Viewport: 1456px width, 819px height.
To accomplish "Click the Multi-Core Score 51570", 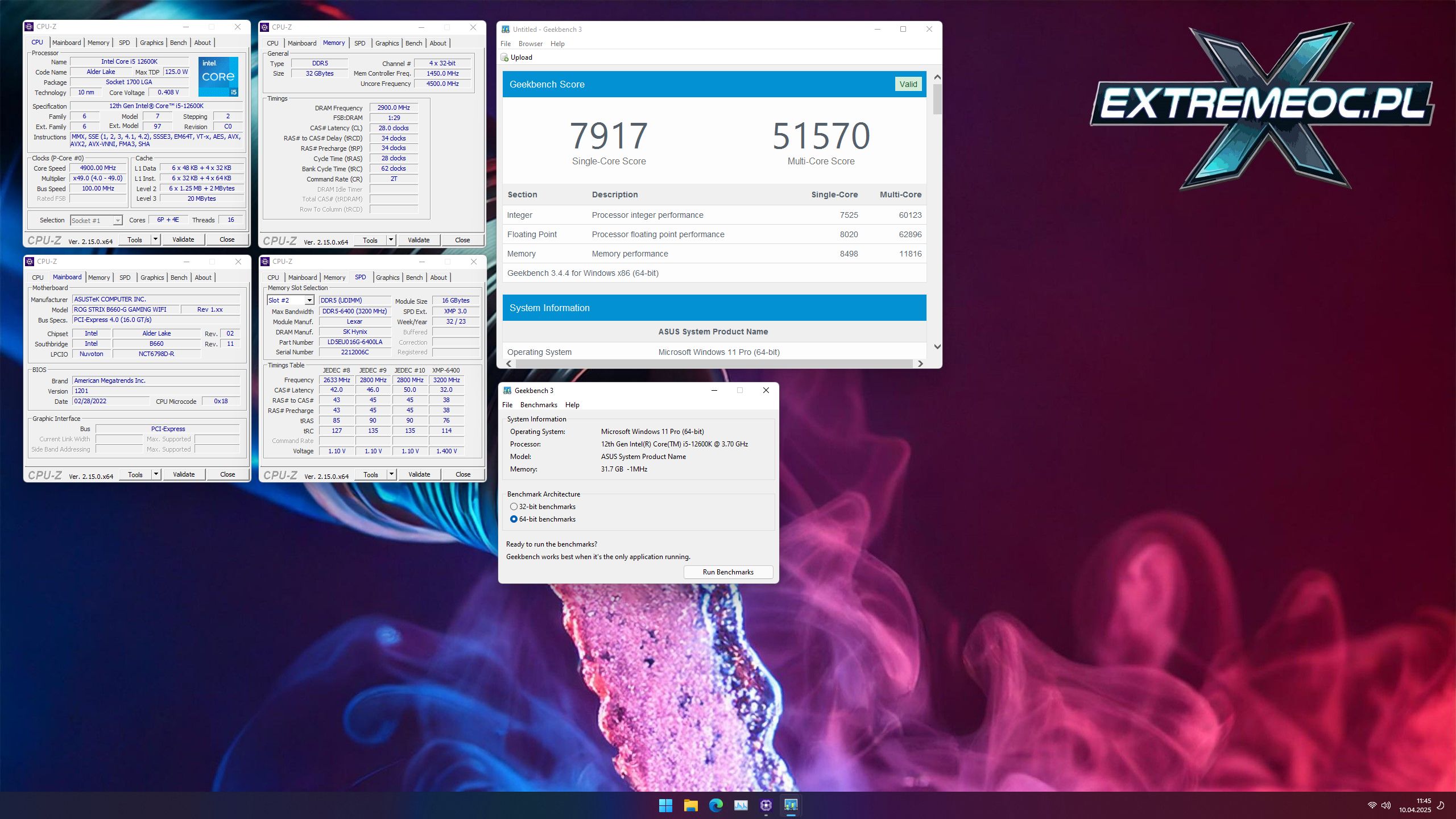I will [x=821, y=136].
